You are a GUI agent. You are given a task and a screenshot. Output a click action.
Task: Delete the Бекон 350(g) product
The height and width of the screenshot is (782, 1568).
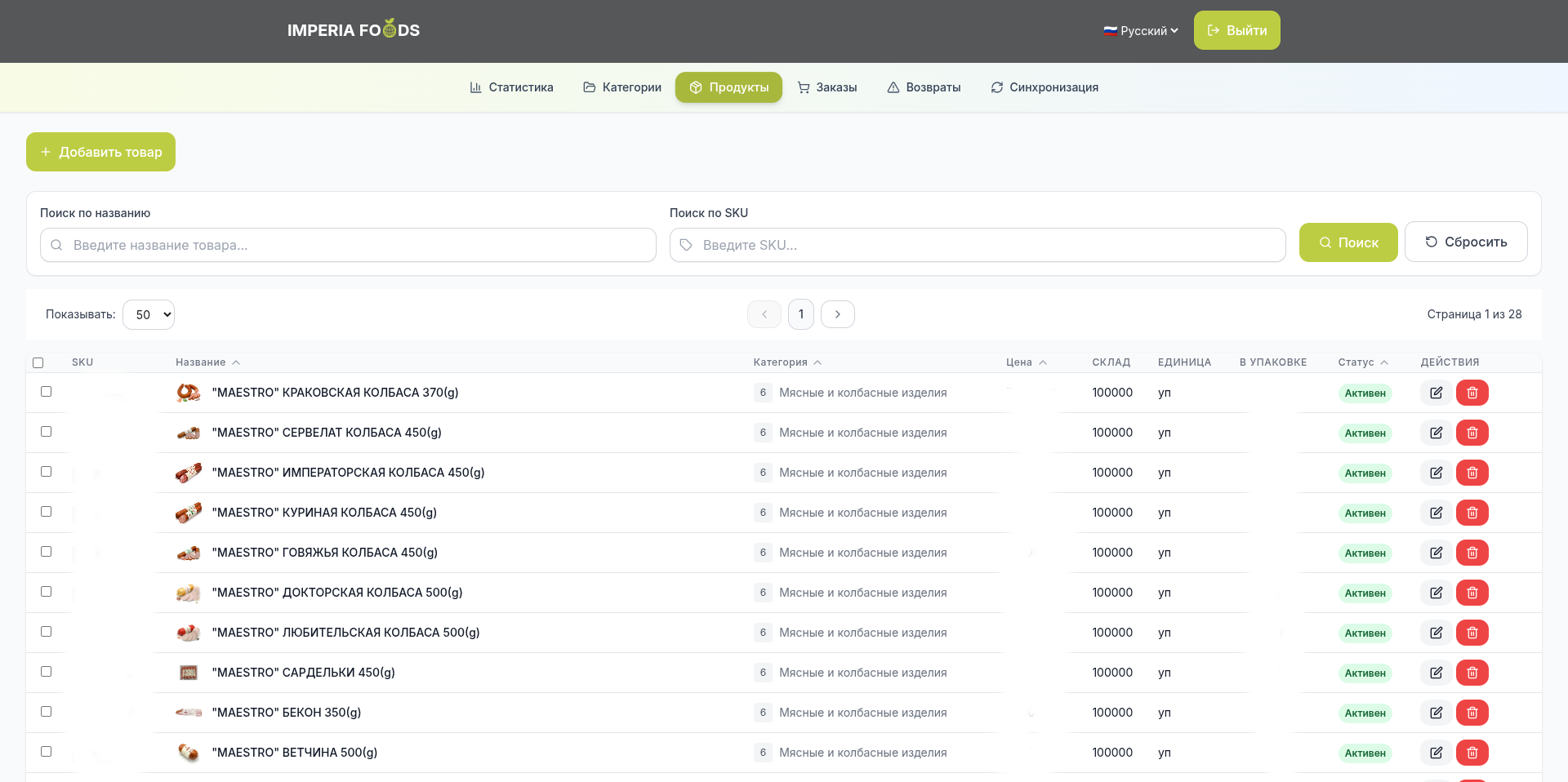(1472, 713)
